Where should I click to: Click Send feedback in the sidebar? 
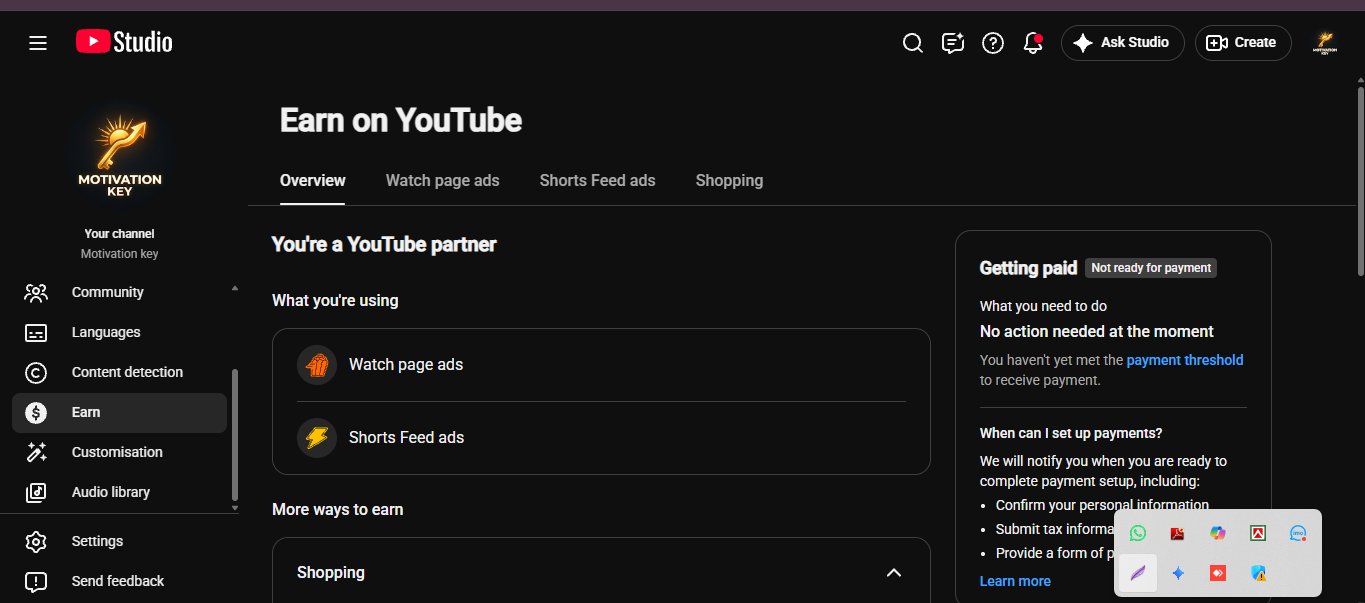pos(119,581)
